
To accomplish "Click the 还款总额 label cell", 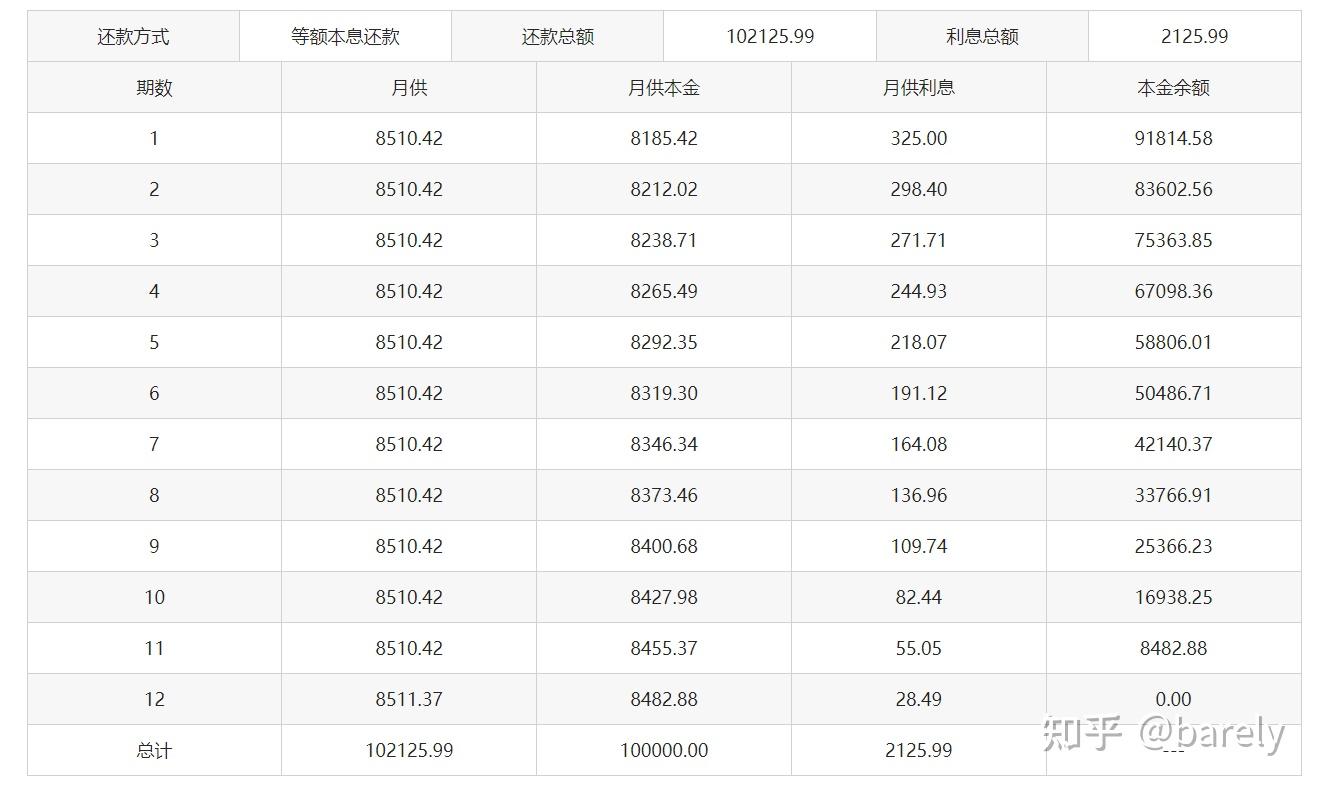I will point(557,37).
